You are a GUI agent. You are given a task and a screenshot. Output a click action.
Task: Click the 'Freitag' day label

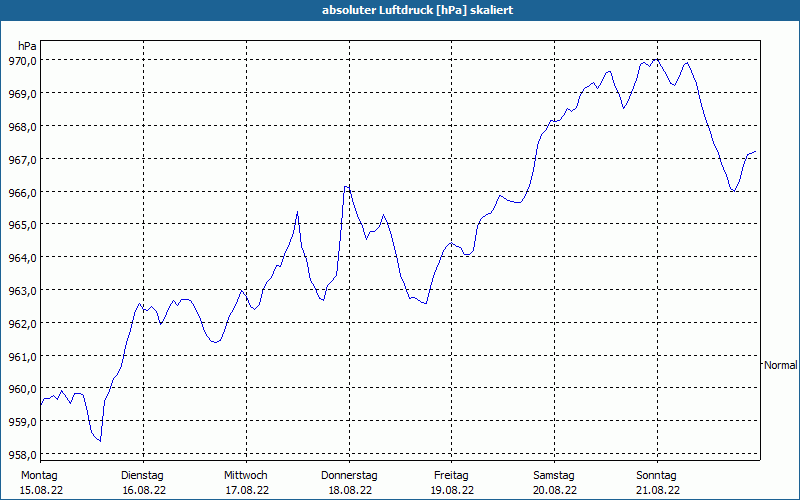451,476
